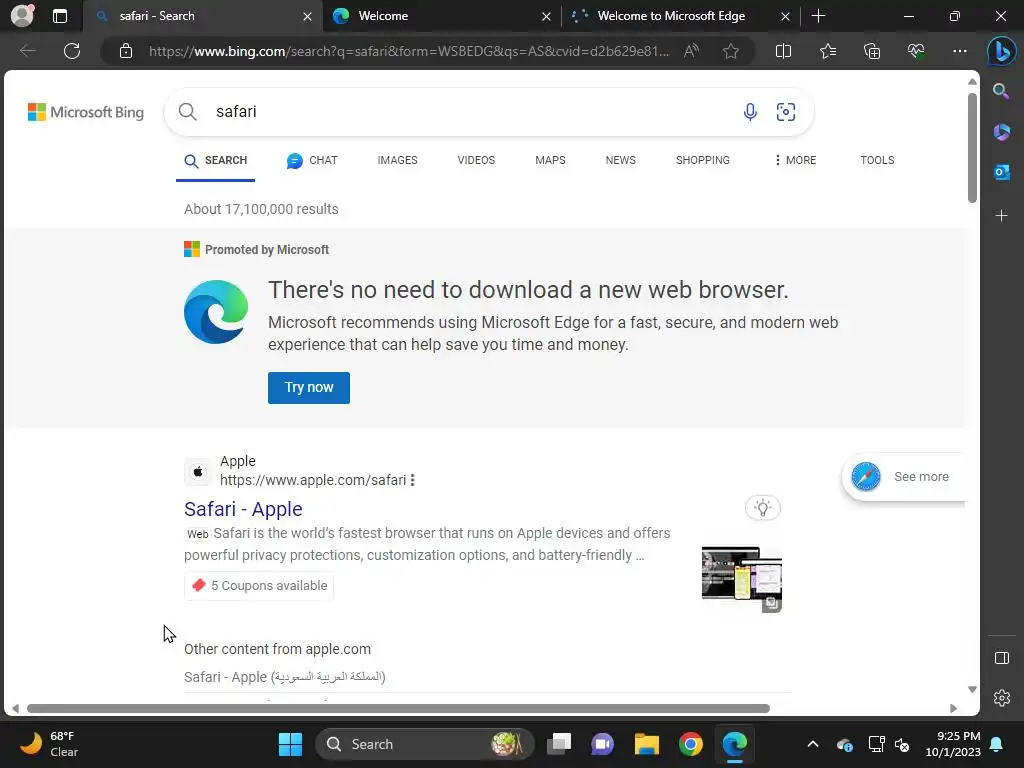Select the SEARCH tab
The image size is (1024, 768).
[x=216, y=161]
